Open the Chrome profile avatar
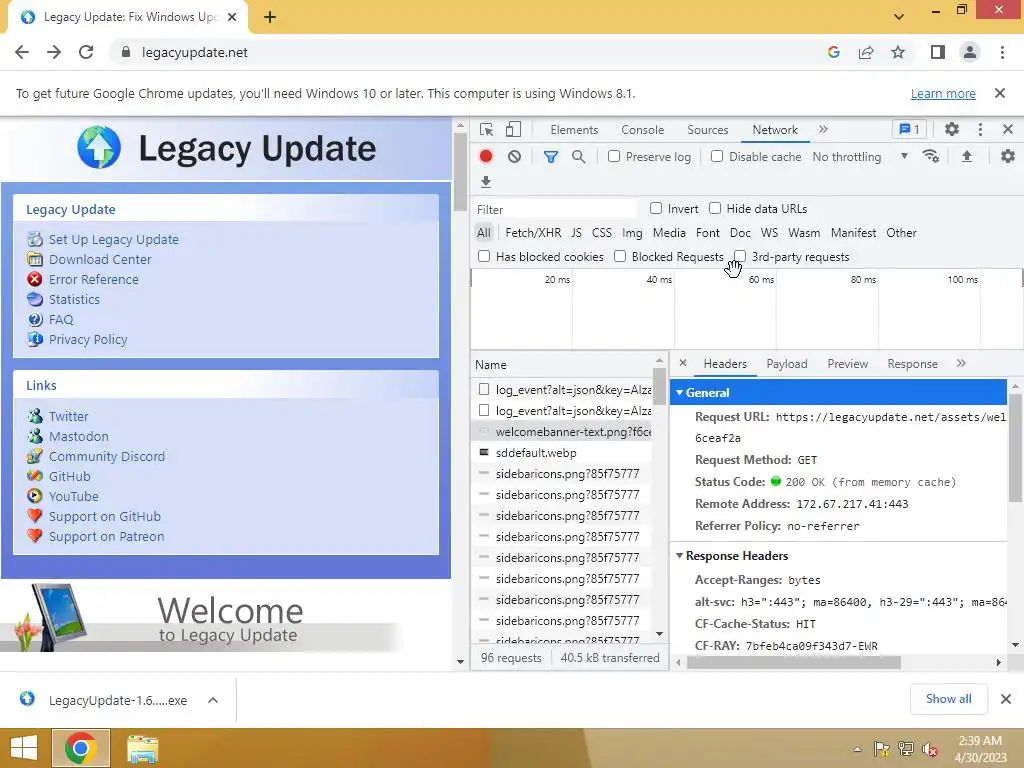1024x768 pixels. point(970,52)
